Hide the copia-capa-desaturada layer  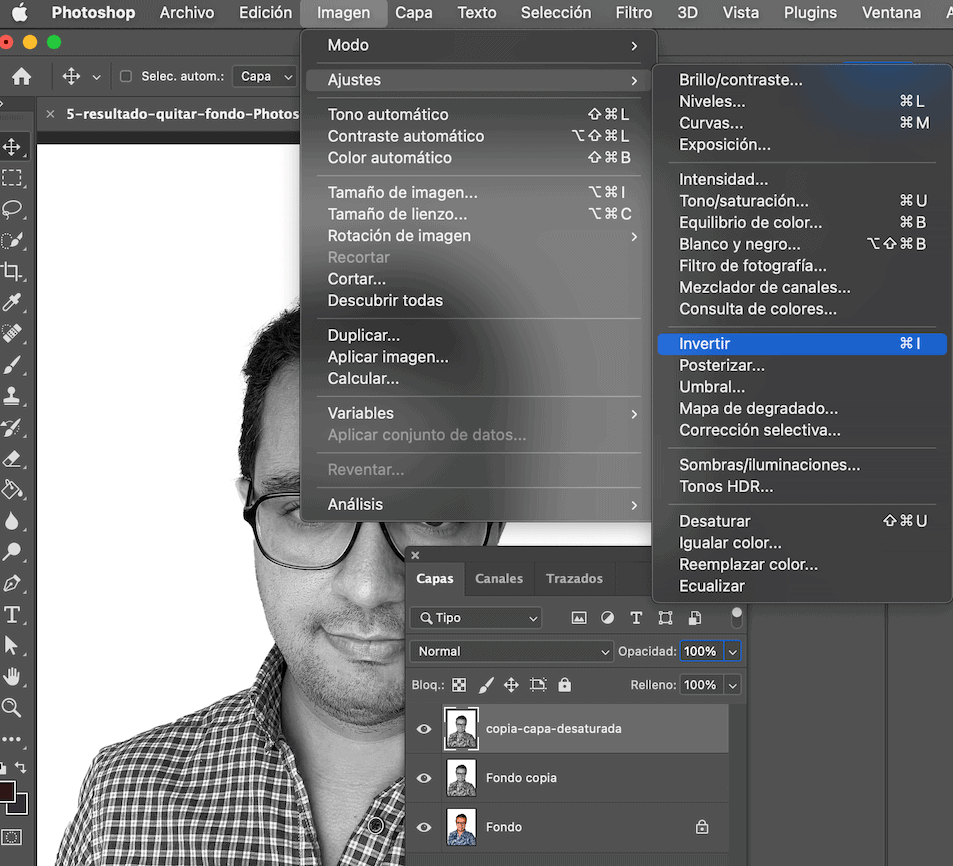[x=424, y=729]
